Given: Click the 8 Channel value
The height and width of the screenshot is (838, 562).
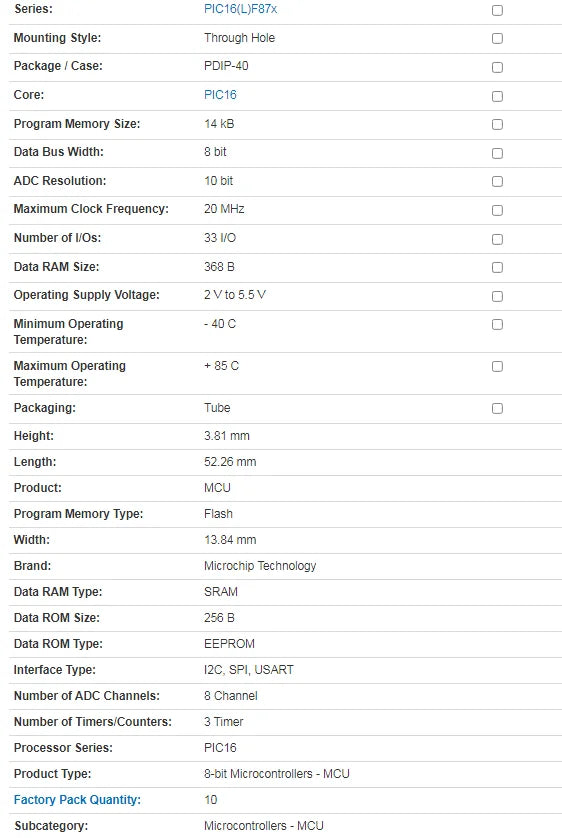Looking at the screenshot, I should (x=231, y=696).
